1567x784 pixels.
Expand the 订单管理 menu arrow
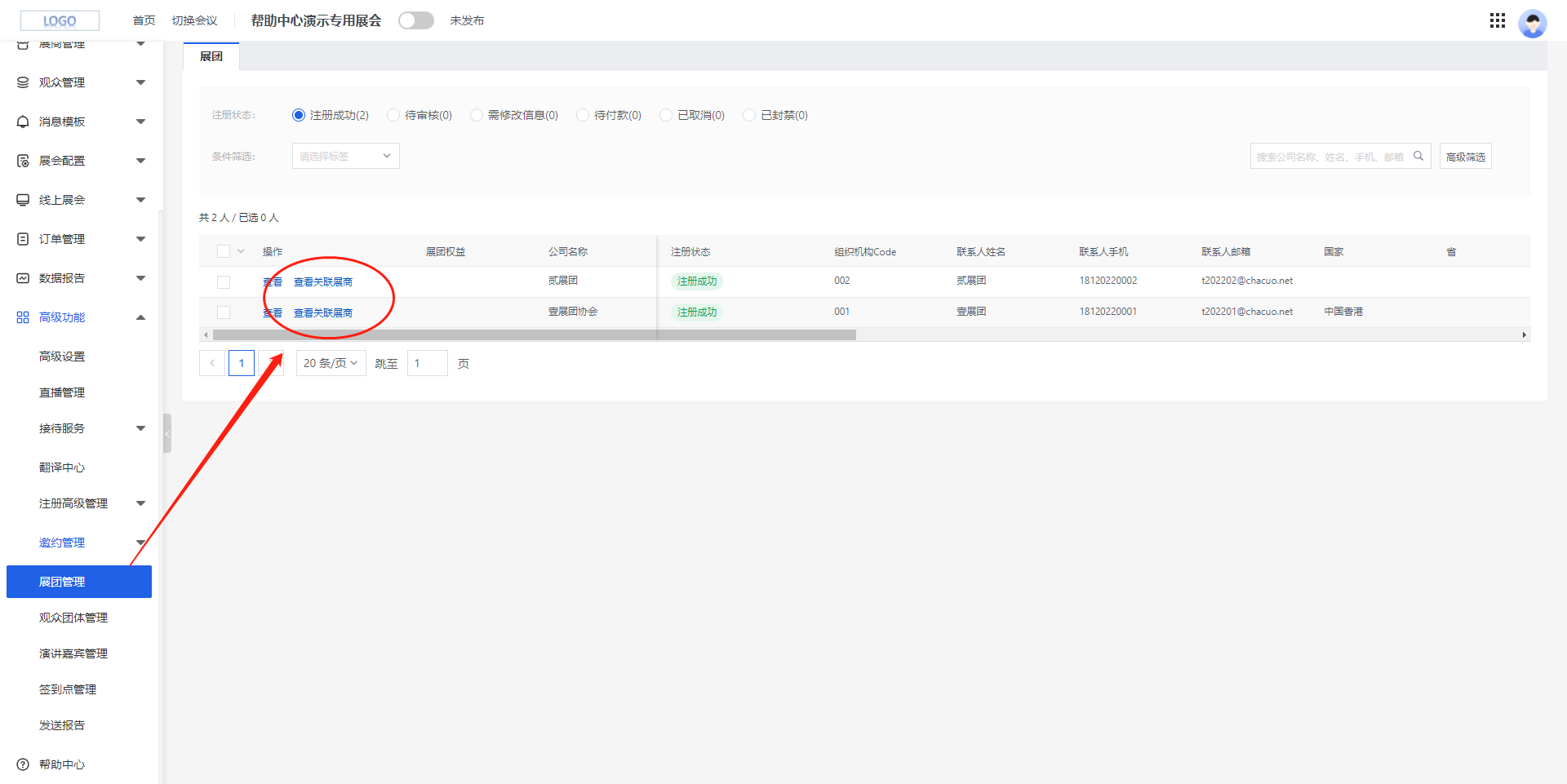[x=140, y=239]
